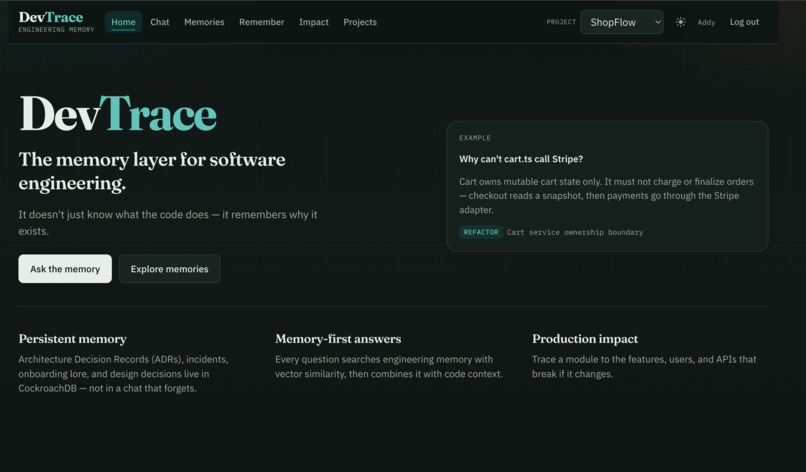Image resolution: width=806 pixels, height=472 pixels.
Task: Click 'Every question searches engineering memory' description
Action: [389, 367]
